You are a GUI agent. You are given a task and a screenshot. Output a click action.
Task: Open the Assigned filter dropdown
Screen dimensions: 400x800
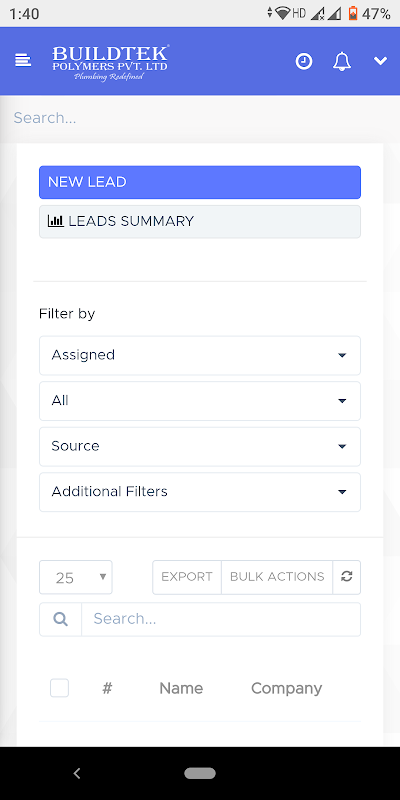point(200,355)
